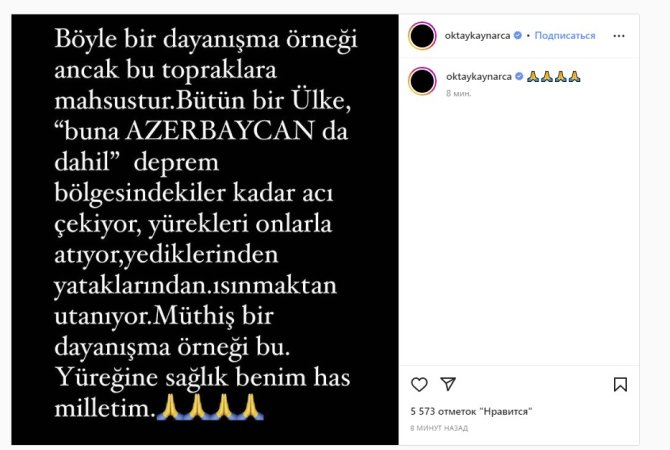Share the post via paper plane icon
This screenshot has width=670, height=450.
point(448,384)
